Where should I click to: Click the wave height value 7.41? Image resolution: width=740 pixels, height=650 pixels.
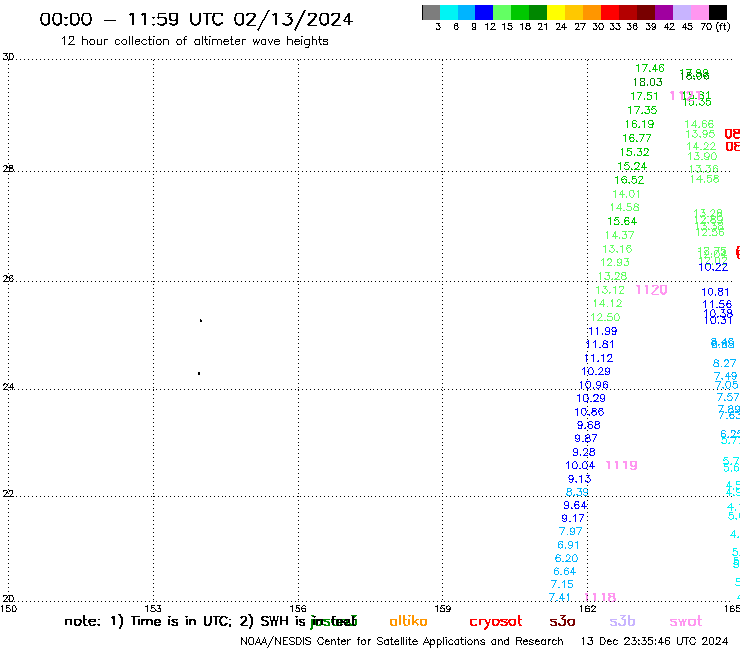[559, 598]
